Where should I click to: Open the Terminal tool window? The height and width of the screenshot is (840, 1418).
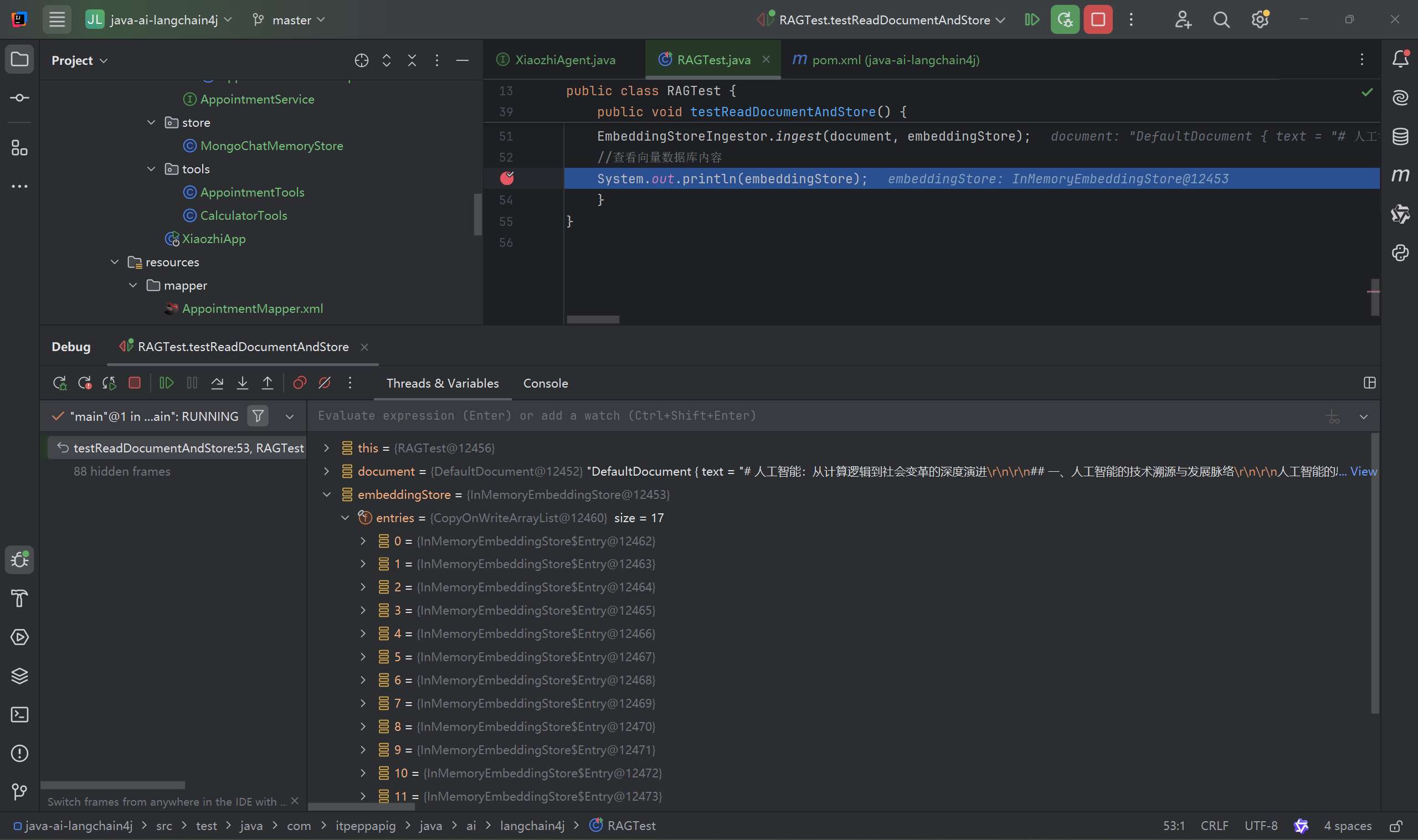pos(20,714)
